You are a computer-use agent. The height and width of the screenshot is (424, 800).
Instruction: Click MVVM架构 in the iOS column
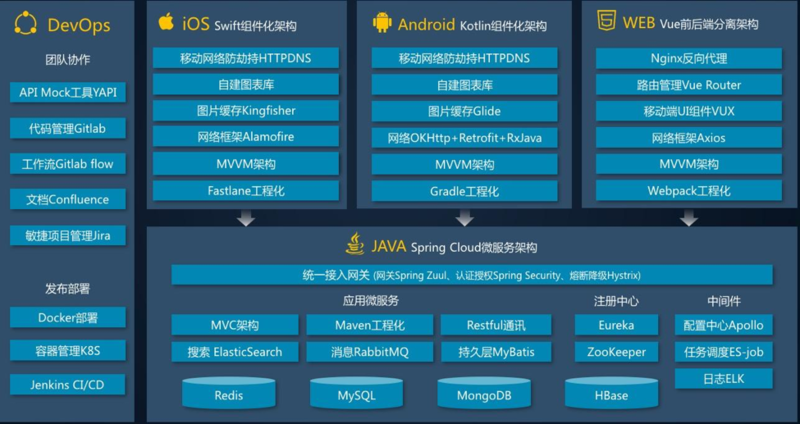point(246,163)
